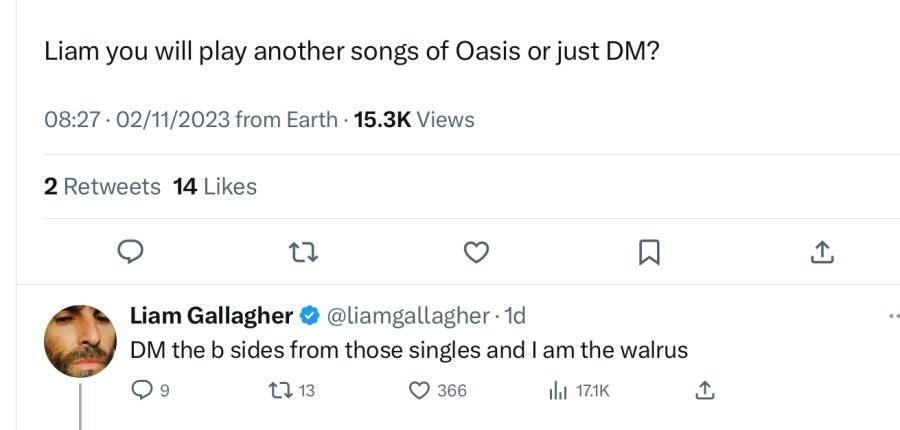Open the 08:27 · 02/11/2023 timestamp
The image size is (900, 430).
click(138, 119)
